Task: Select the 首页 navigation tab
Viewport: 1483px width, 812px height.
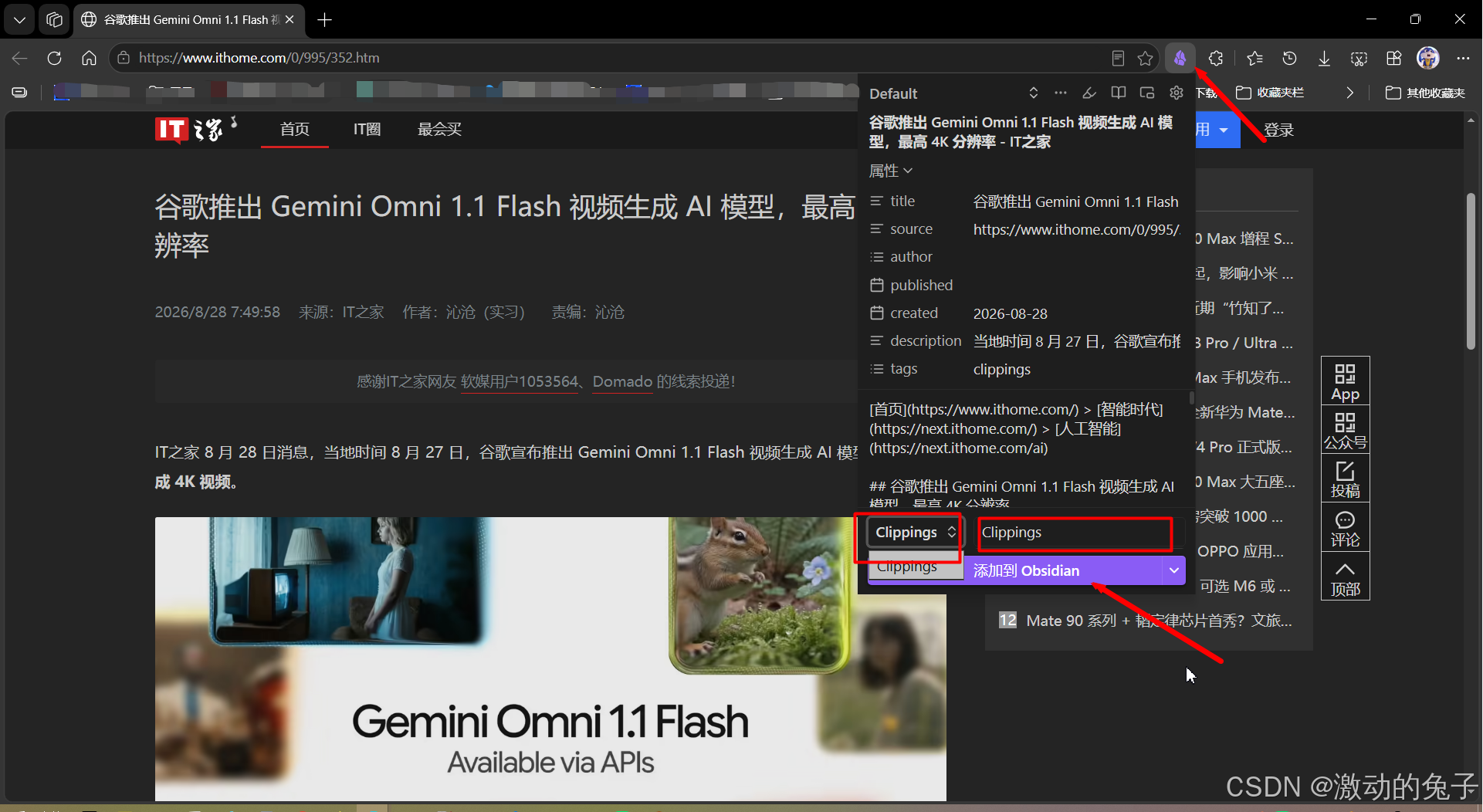Action: (294, 130)
